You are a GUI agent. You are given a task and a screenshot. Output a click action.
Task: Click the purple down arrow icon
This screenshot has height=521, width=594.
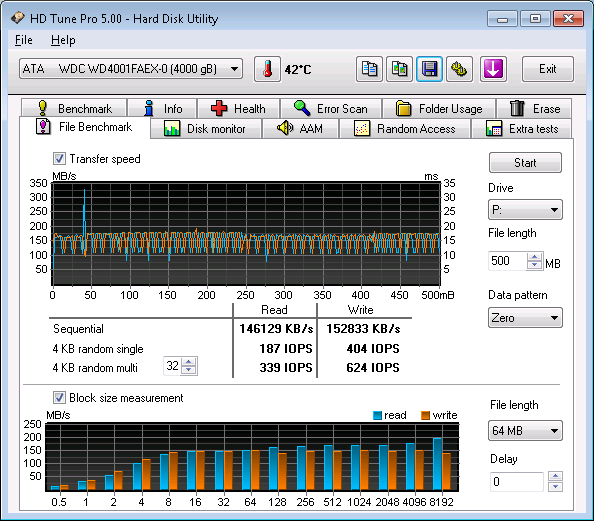tap(493, 69)
